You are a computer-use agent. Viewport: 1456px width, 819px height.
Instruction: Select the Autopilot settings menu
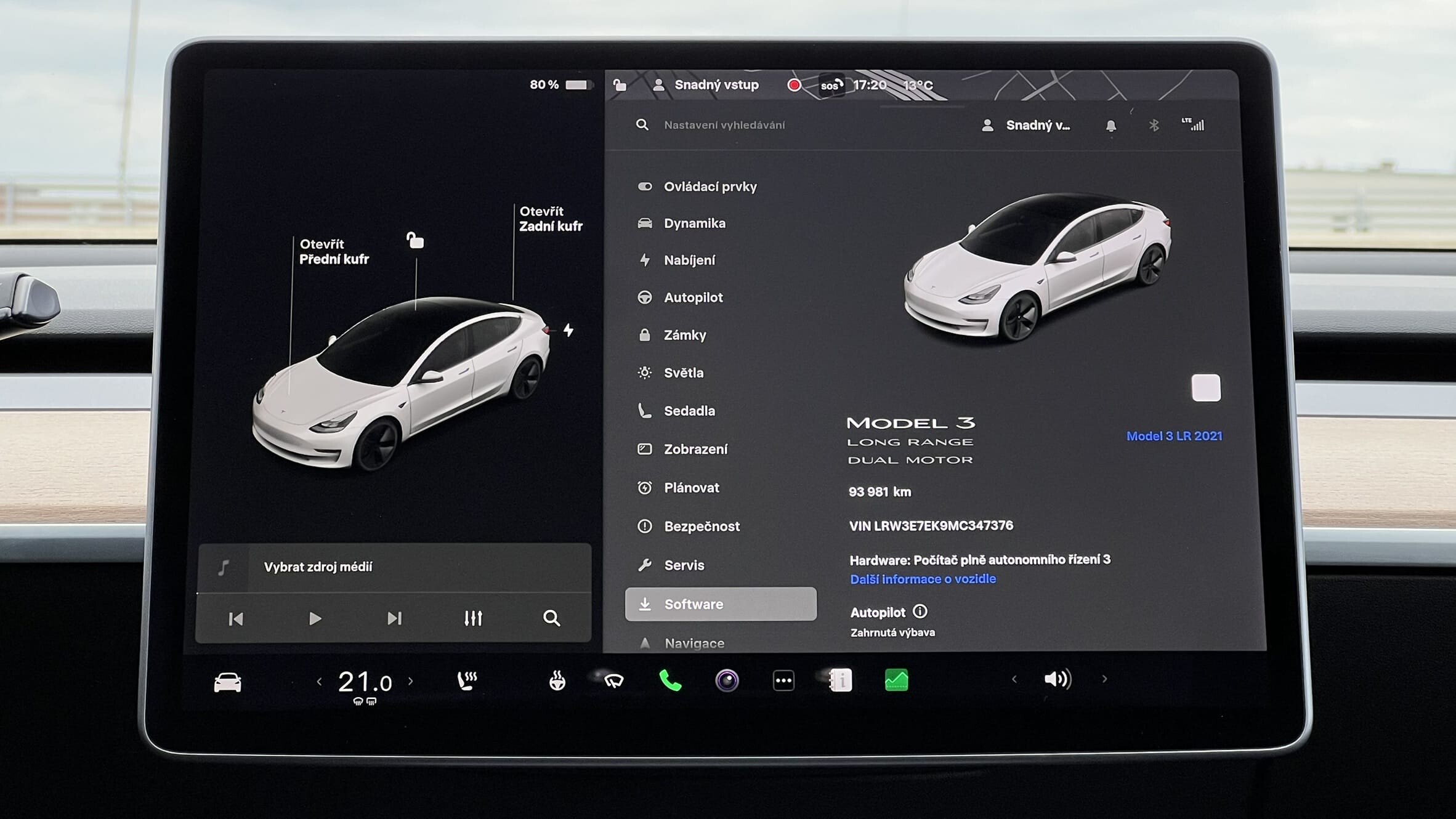tap(693, 297)
